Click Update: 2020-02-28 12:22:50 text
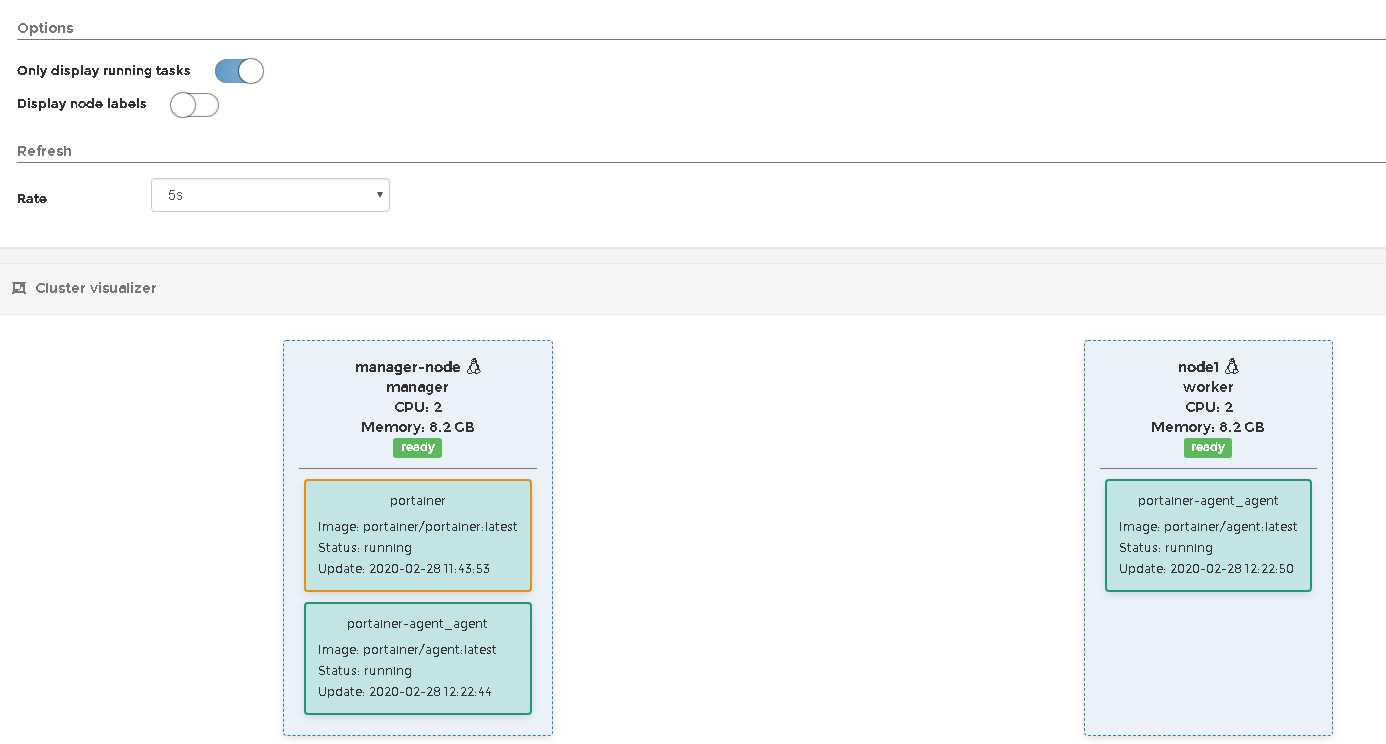Viewport: 1386px width, 744px height. click(1207, 569)
